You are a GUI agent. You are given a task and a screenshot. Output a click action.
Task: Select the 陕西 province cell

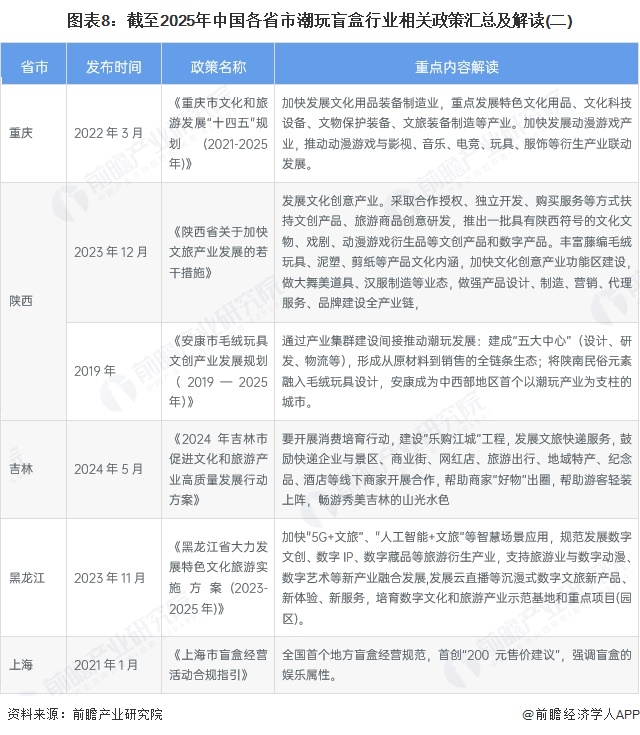(x=21, y=300)
